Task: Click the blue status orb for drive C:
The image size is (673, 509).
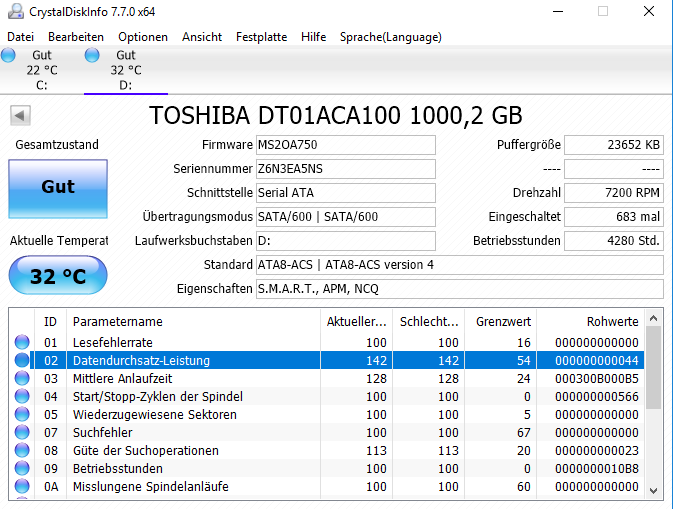Action: [x=8, y=55]
